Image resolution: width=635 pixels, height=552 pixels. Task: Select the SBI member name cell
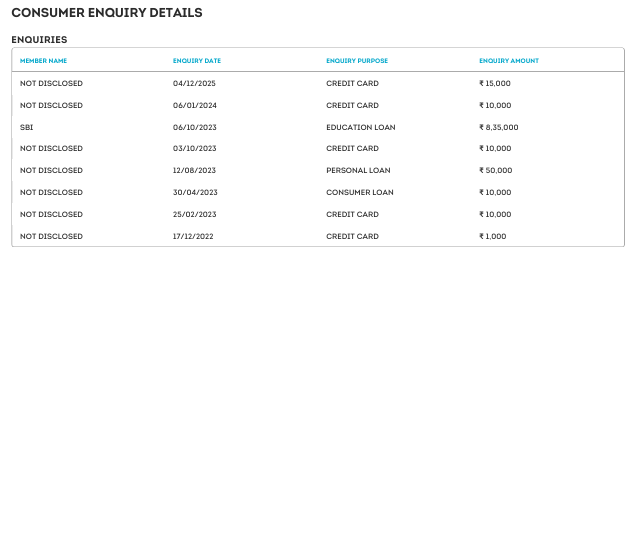click(26, 127)
